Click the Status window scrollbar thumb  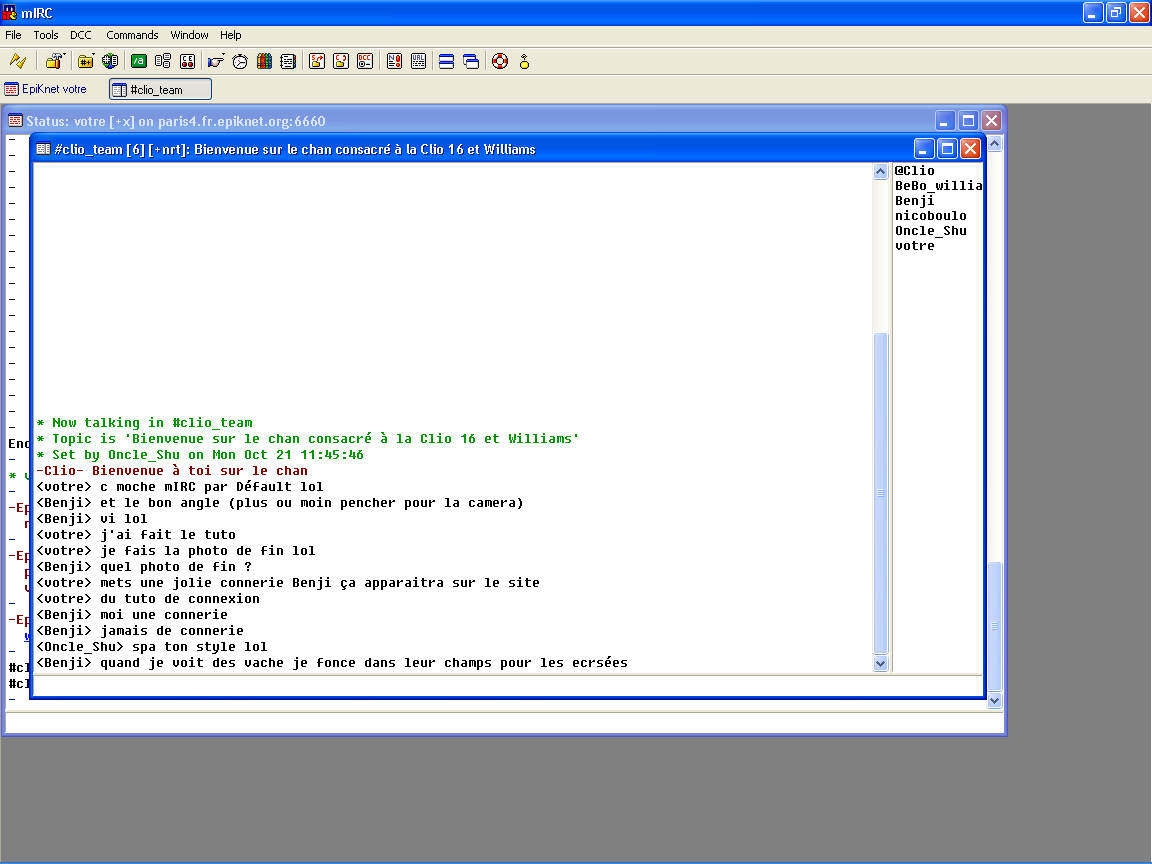pyautogui.click(x=995, y=626)
